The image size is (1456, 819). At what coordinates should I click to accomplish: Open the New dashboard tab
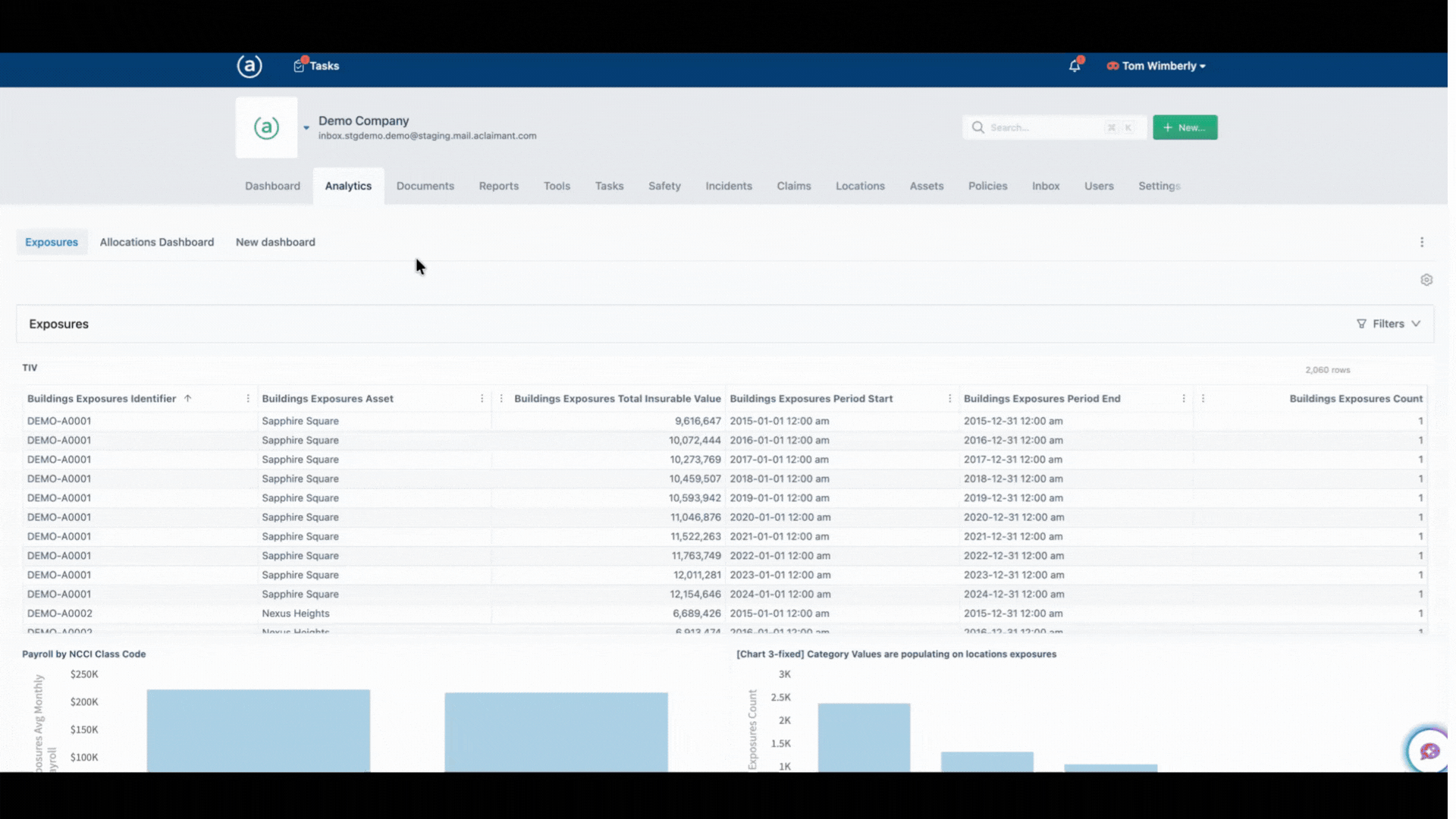click(x=275, y=242)
